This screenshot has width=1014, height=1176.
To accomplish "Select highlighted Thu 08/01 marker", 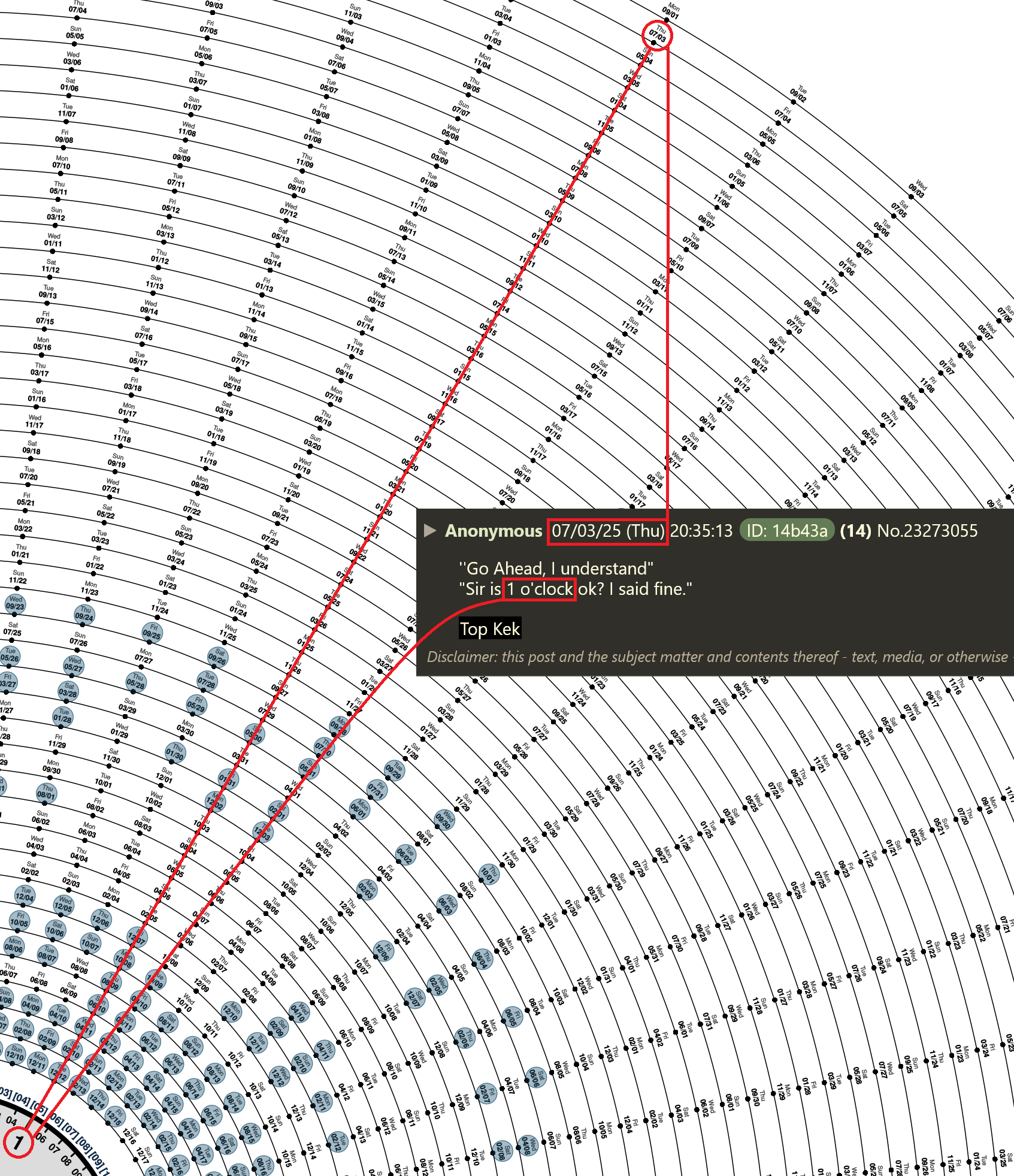I will click(x=46, y=793).
